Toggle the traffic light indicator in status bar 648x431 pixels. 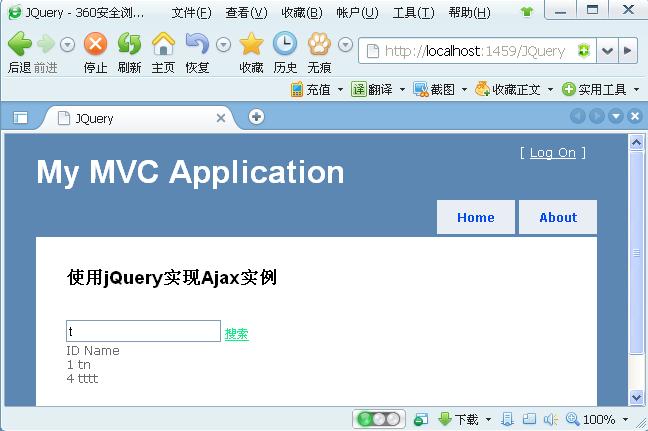378,419
